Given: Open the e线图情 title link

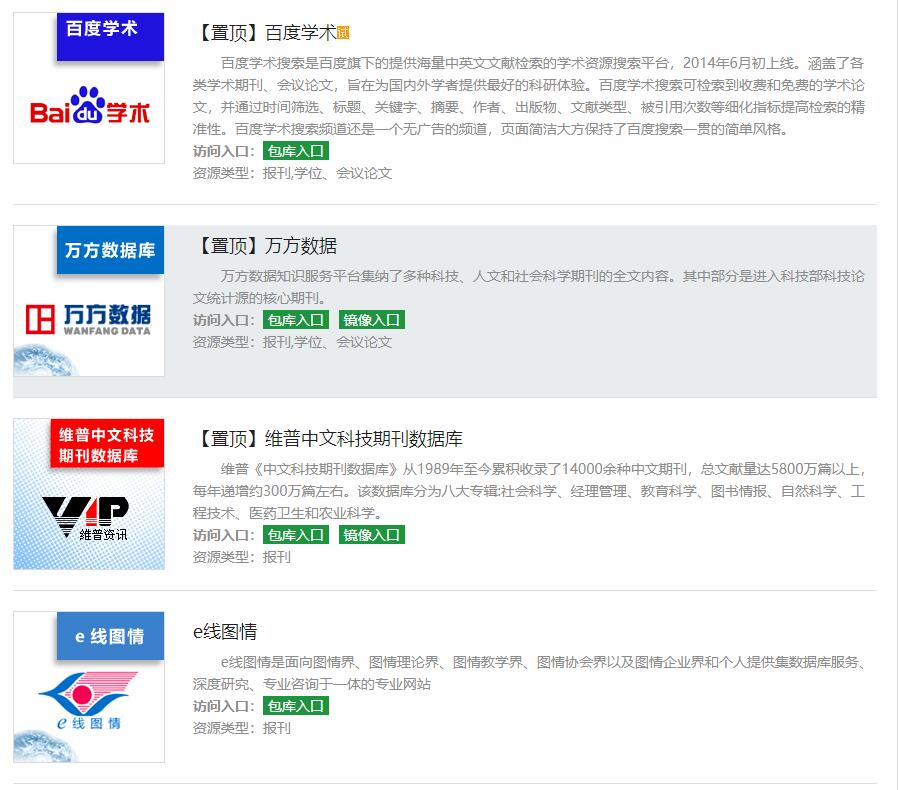Looking at the screenshot, I should coord(225,632).
